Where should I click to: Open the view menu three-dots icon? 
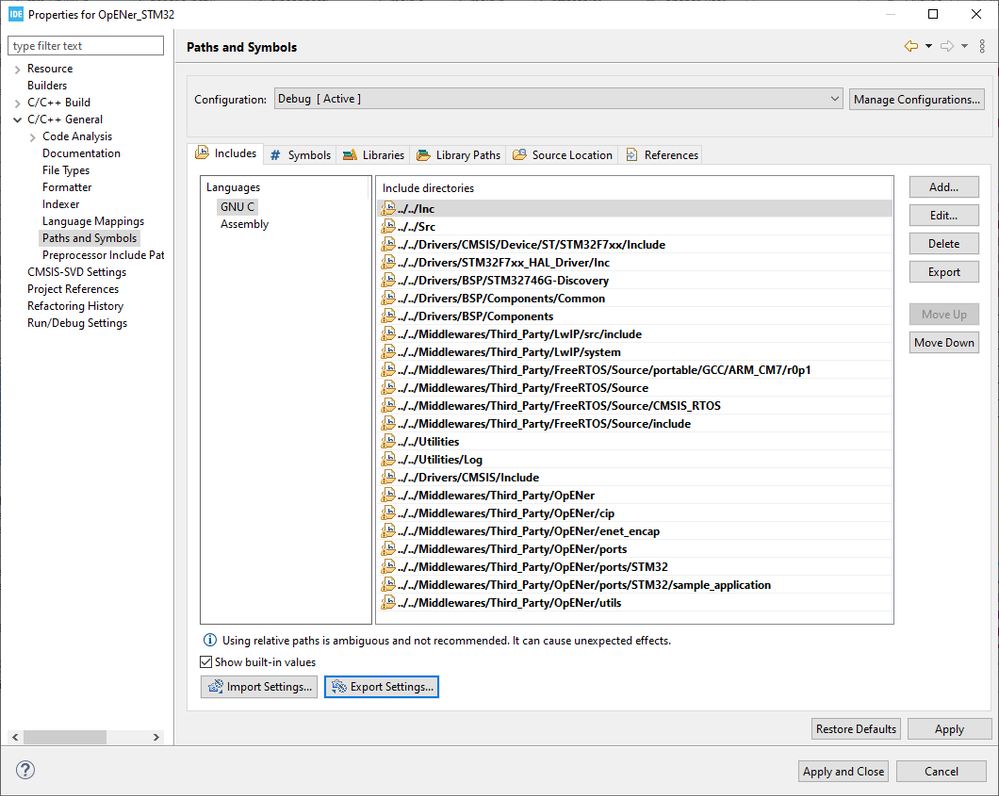point(982,46)
